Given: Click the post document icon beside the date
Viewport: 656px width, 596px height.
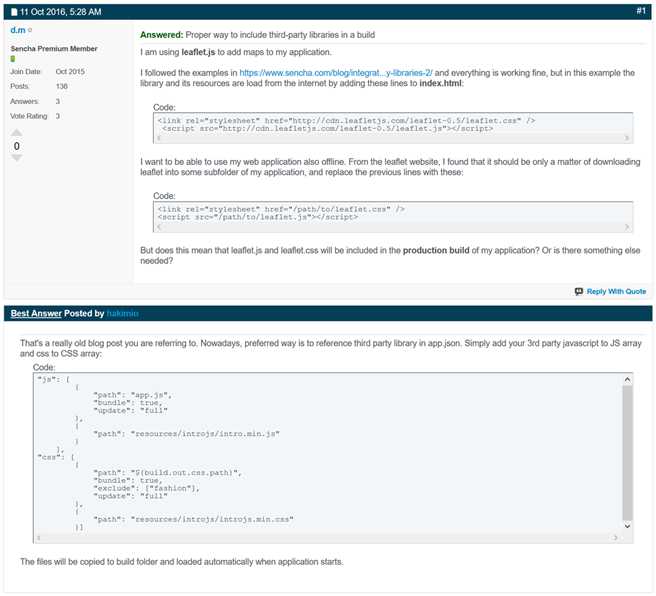Looking at the screenshot, I should click(x=14, y=12).
